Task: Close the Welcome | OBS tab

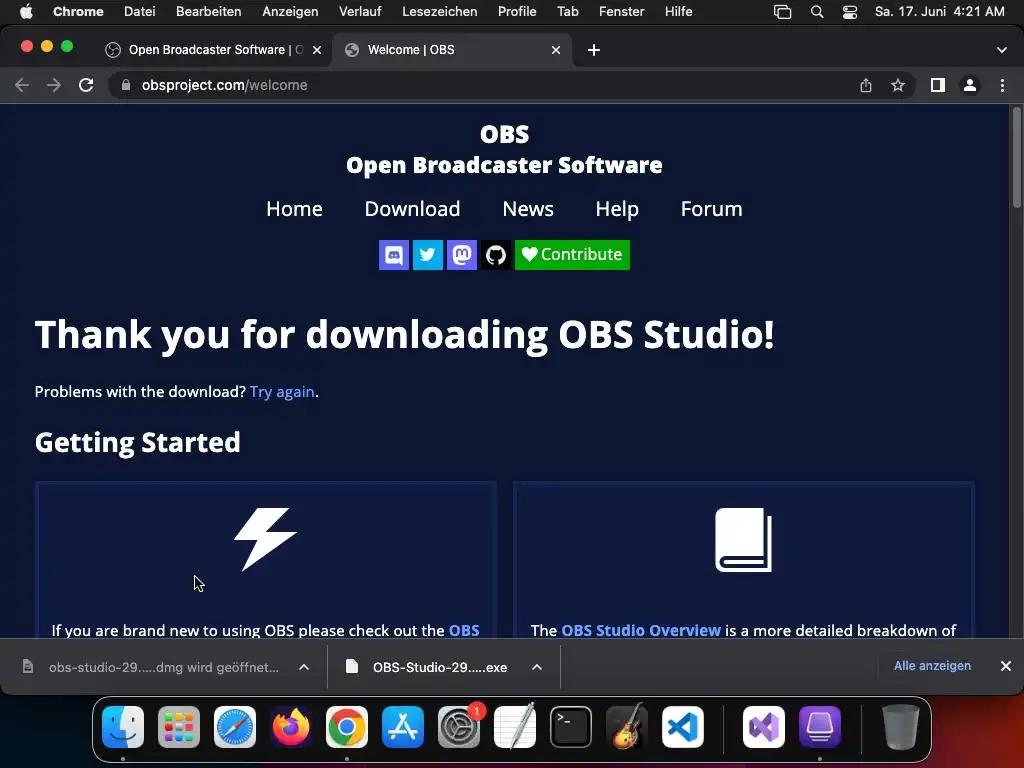Action: click(x=556, y=50)
